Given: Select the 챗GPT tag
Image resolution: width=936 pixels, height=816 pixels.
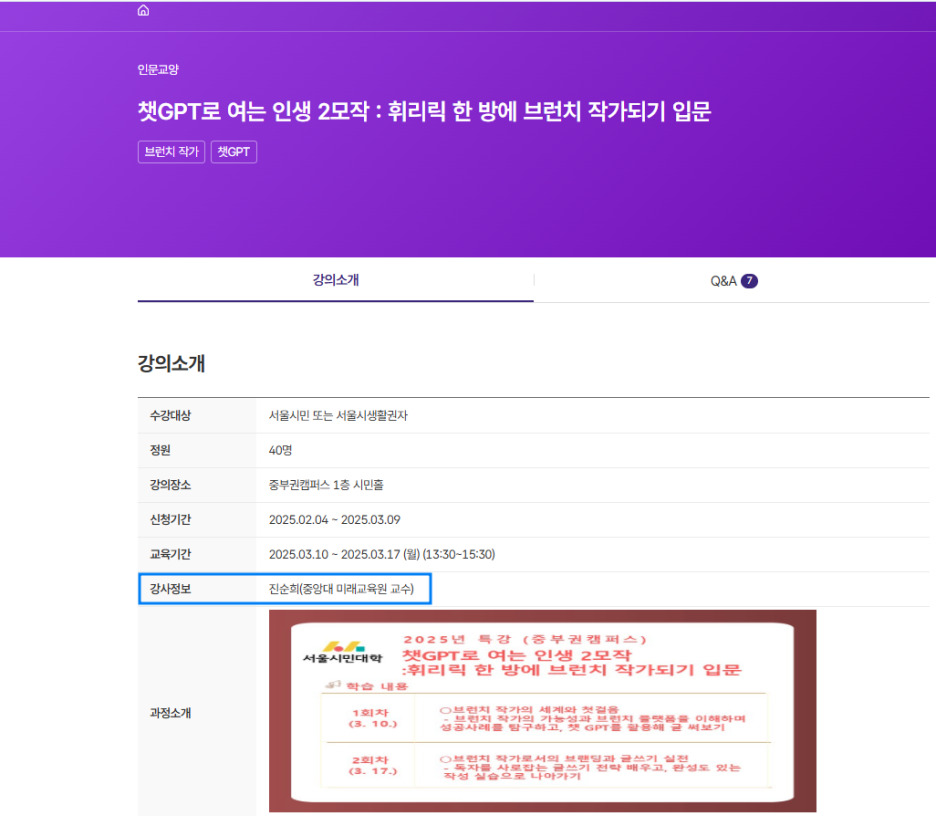Looking at the screenshot, I should tap(234, 152).
